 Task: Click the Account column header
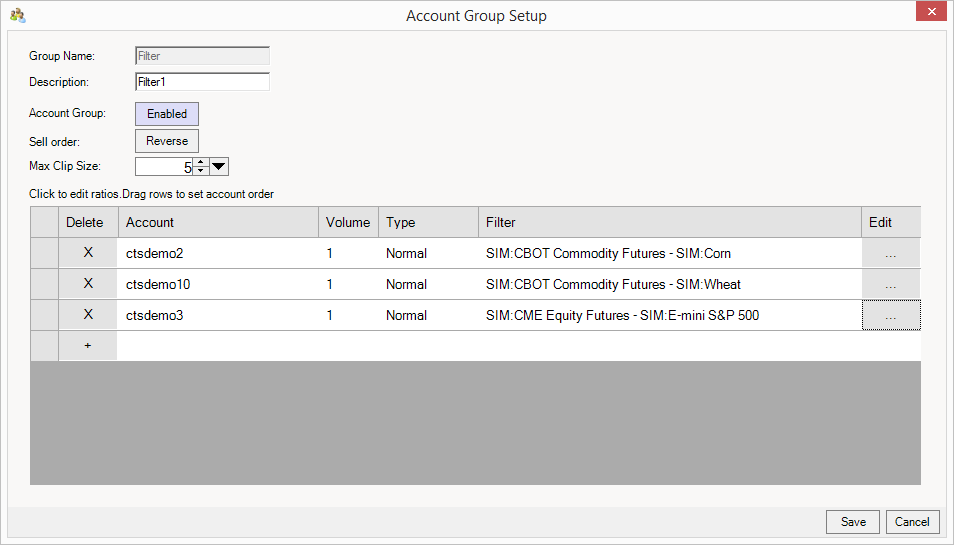coord(218,222)
